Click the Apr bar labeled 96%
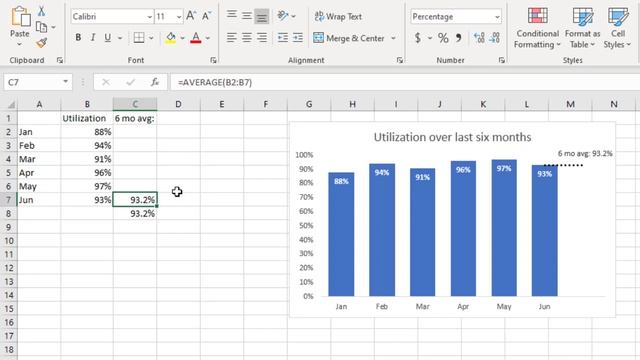 (463, 229)
